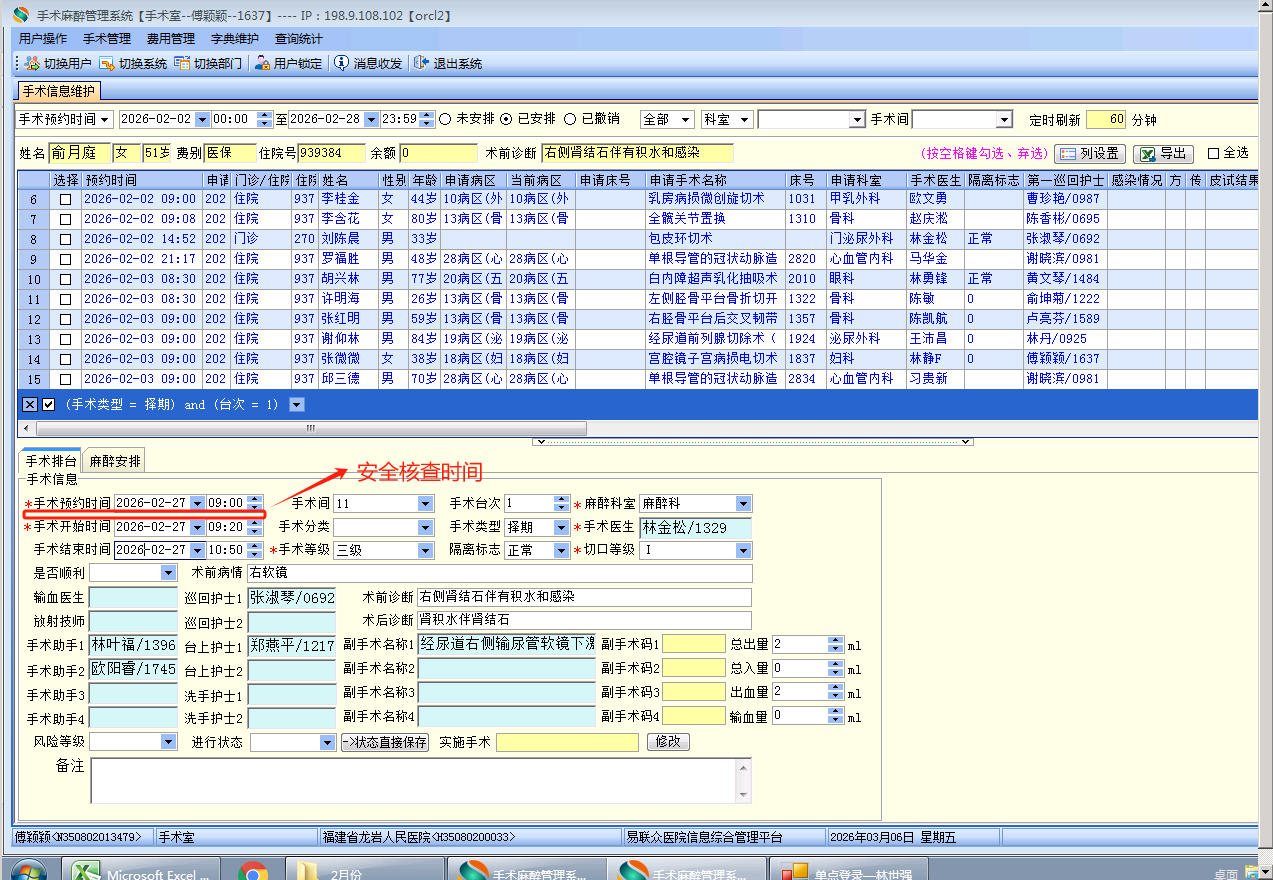Open the 2月份 folder taskbar item

tap(365, 871)
